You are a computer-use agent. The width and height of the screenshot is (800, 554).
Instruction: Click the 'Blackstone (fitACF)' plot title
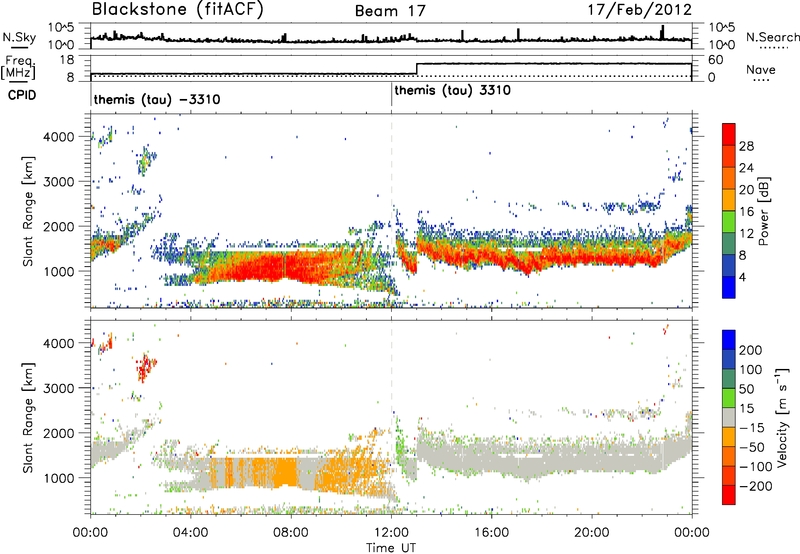pos(178,10)
